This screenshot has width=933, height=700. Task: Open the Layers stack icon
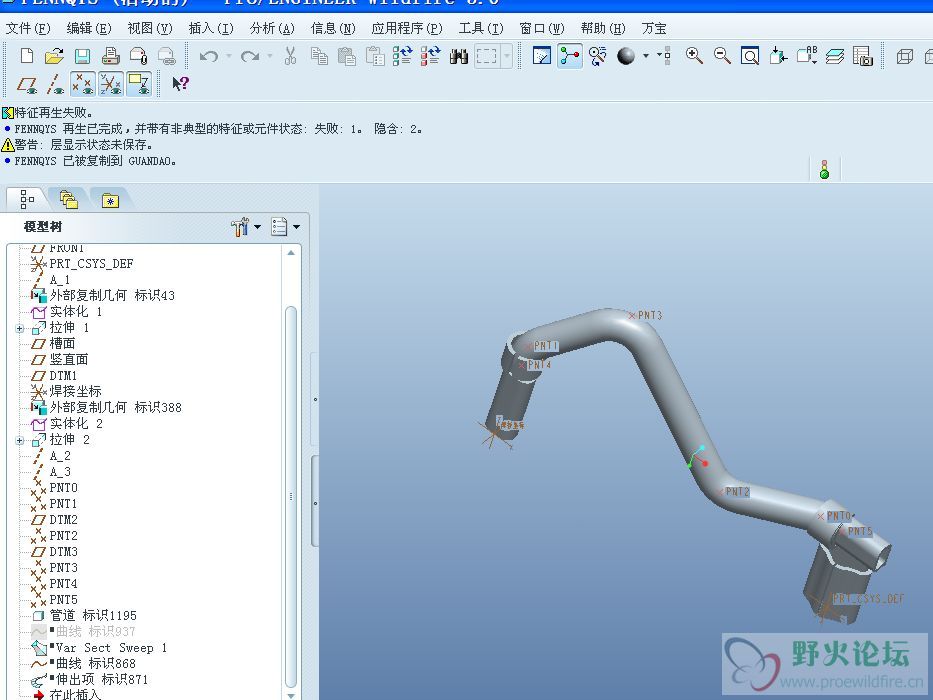pos(835,56)
